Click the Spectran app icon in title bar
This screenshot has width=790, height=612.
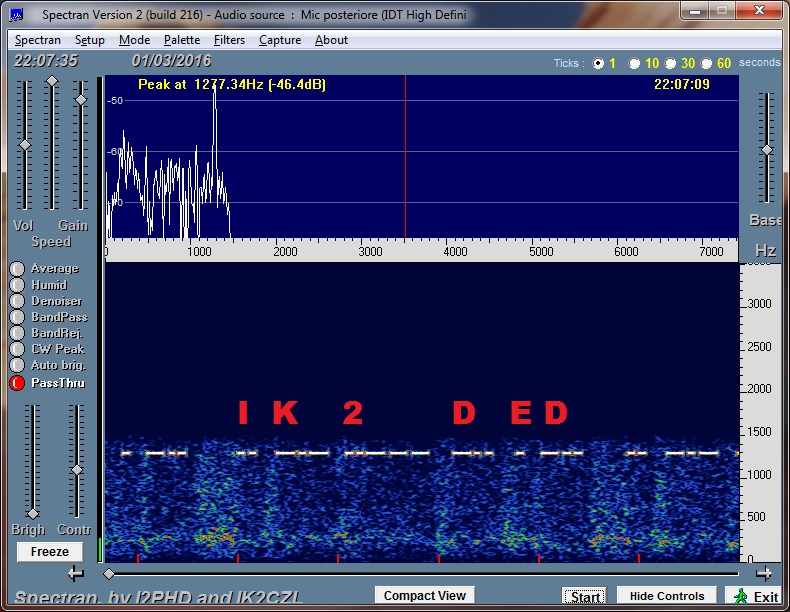click(x=16, y=15)
